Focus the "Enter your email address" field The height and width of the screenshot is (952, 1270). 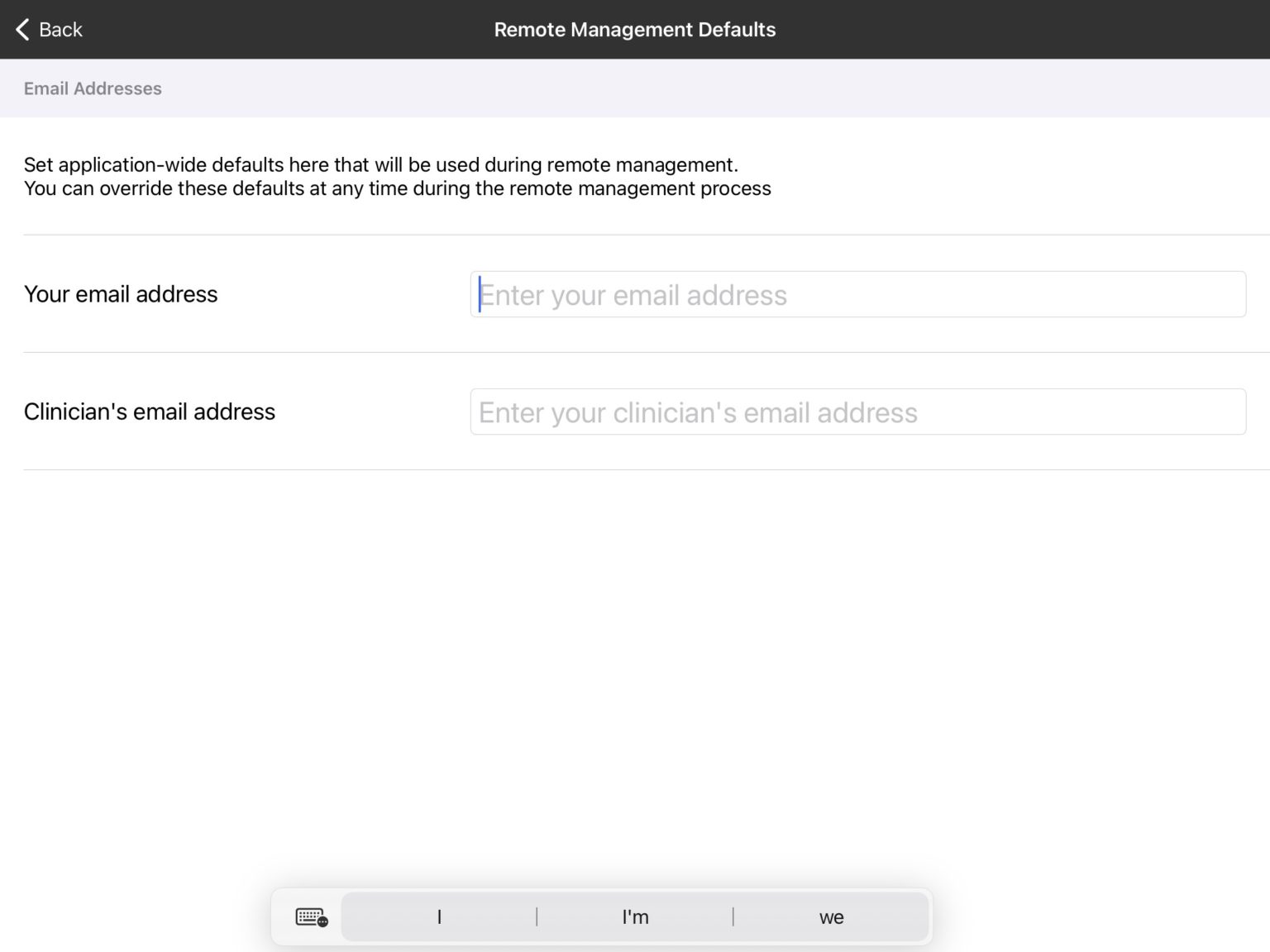pos(857,295)
